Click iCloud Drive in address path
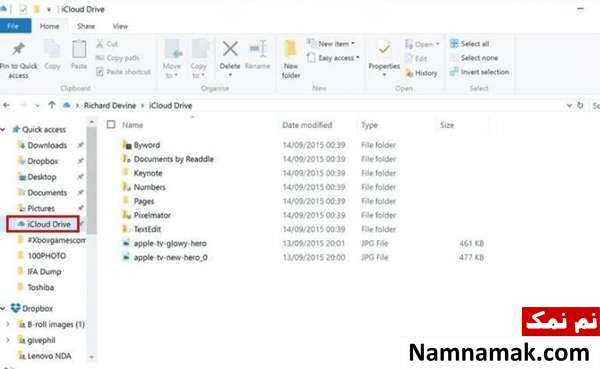 click(171, 106)
